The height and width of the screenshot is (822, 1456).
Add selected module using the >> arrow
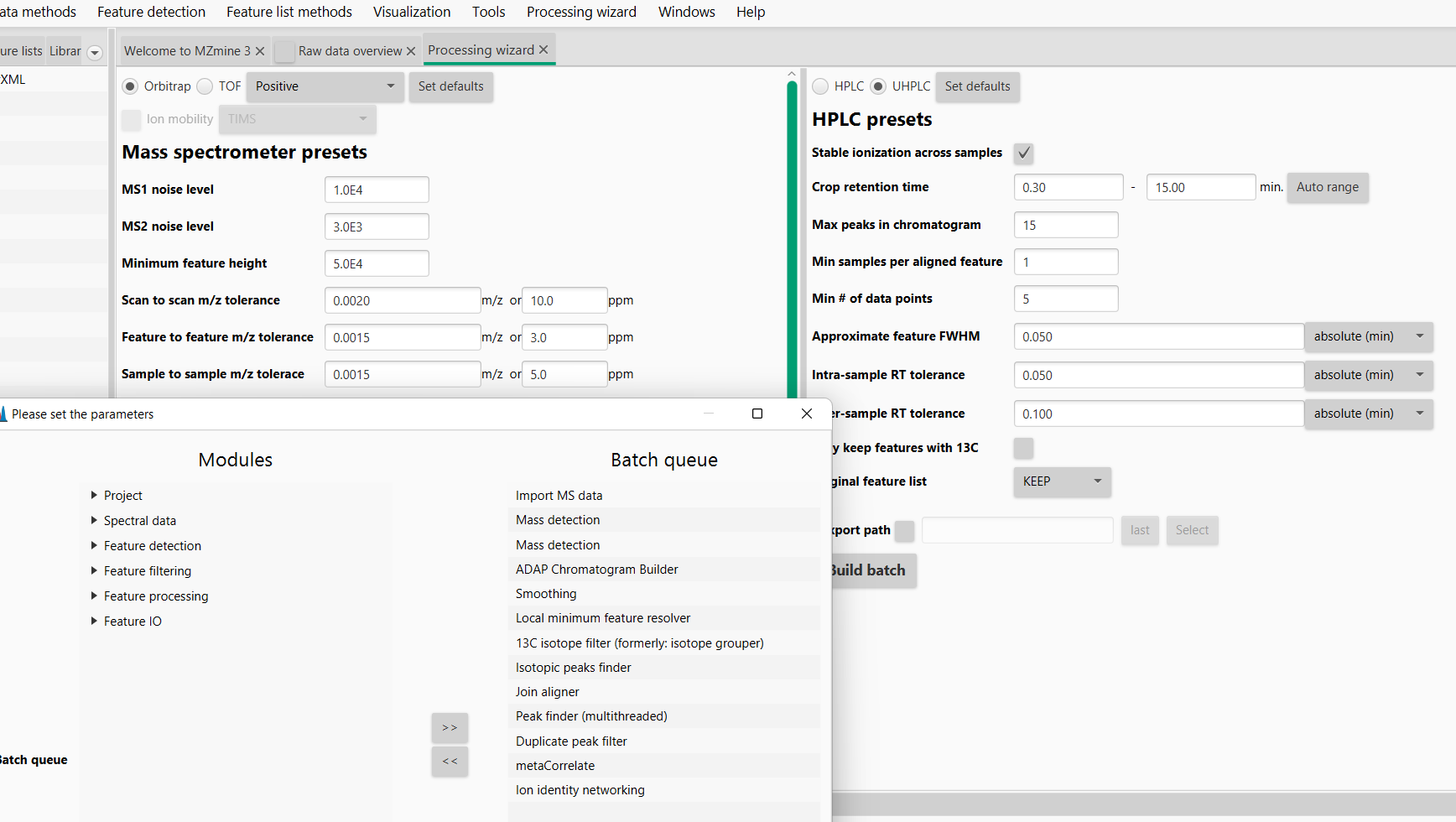coord(450,728)
